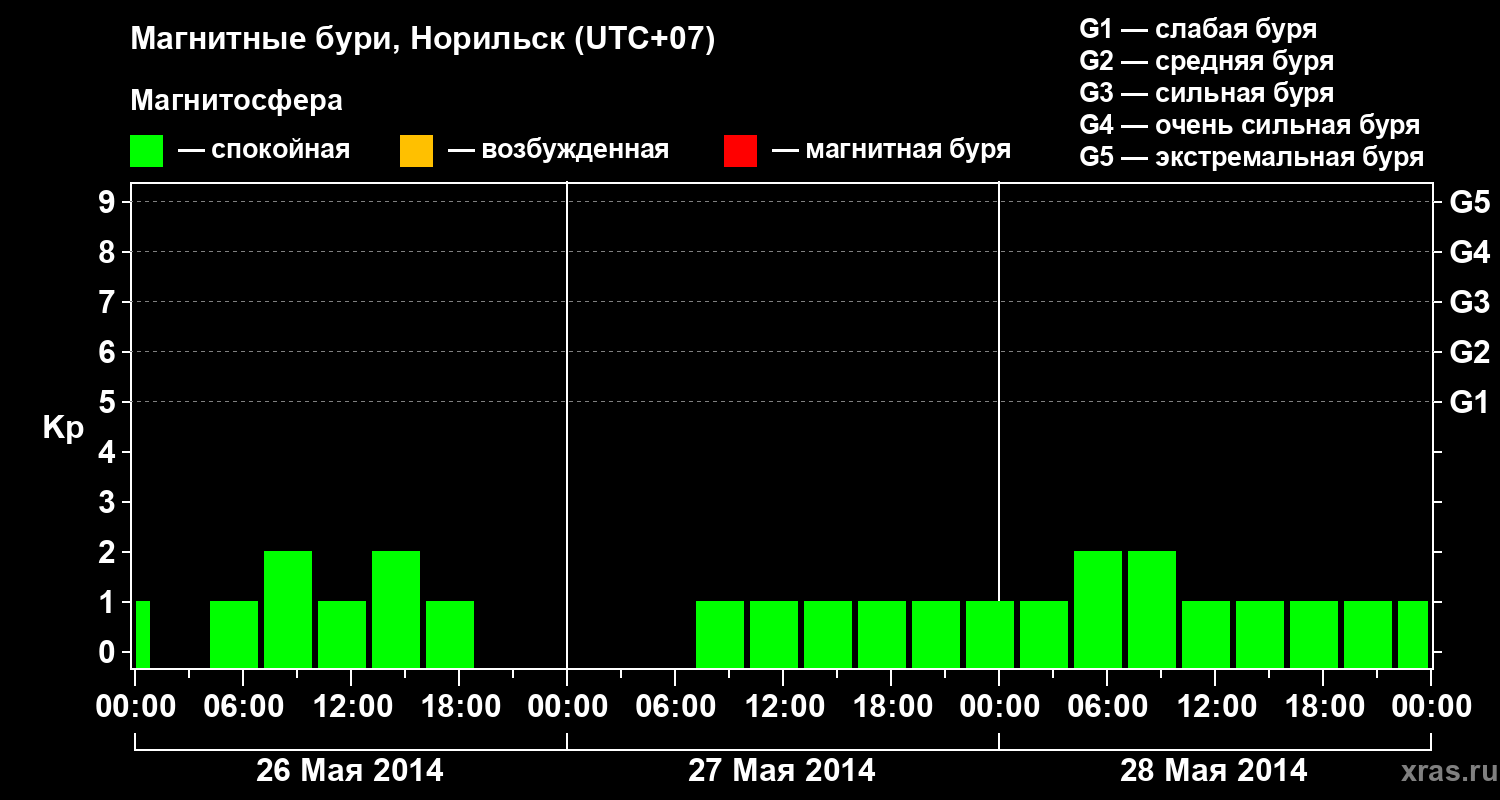Screen dimensions: 1500x800
Task: Click the '— спокойная' legend label
Action: point(264,151)
